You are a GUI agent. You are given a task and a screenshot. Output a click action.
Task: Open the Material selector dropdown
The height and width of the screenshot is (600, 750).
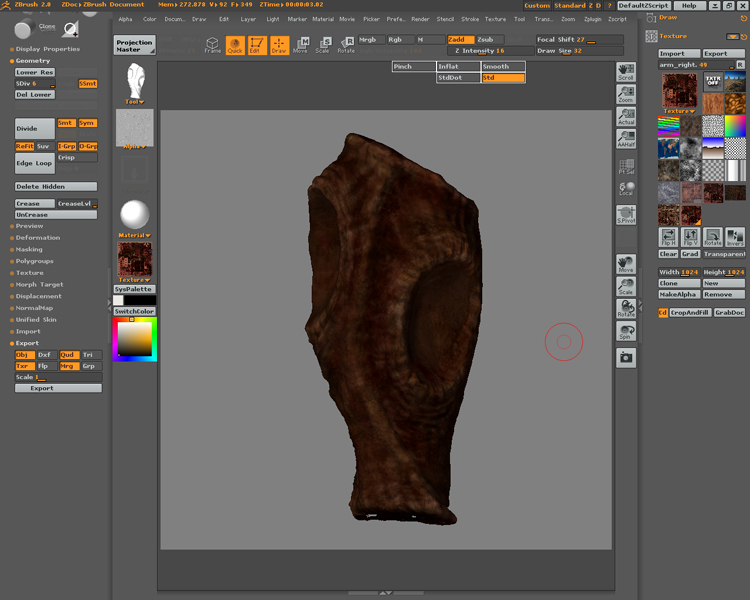tap(134, 235)
